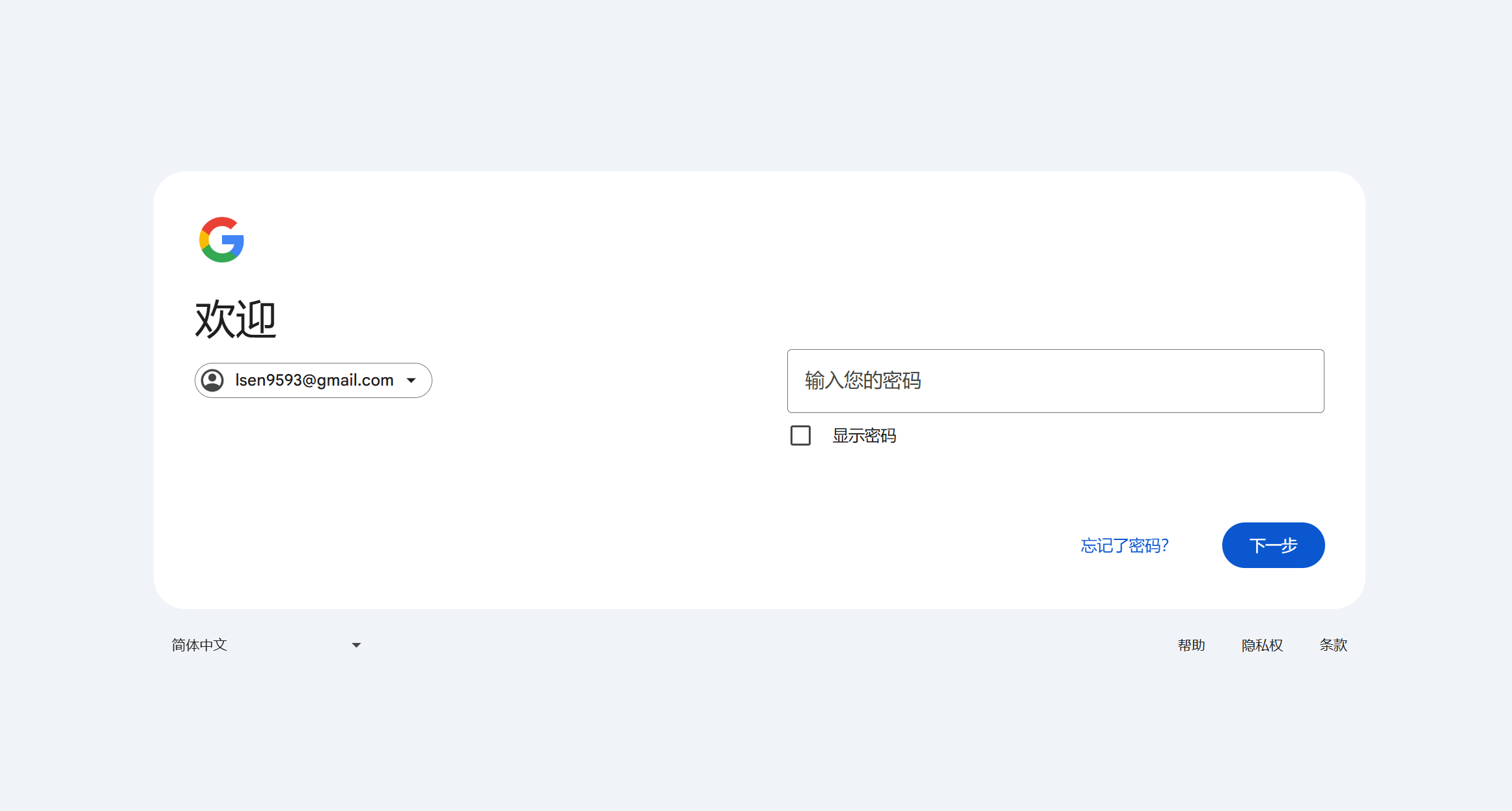Click the language dropdown chevron

pos(356,645)
